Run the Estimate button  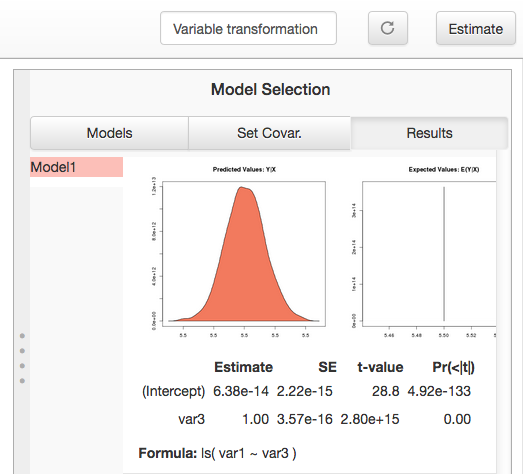click(x=476, y=28)
